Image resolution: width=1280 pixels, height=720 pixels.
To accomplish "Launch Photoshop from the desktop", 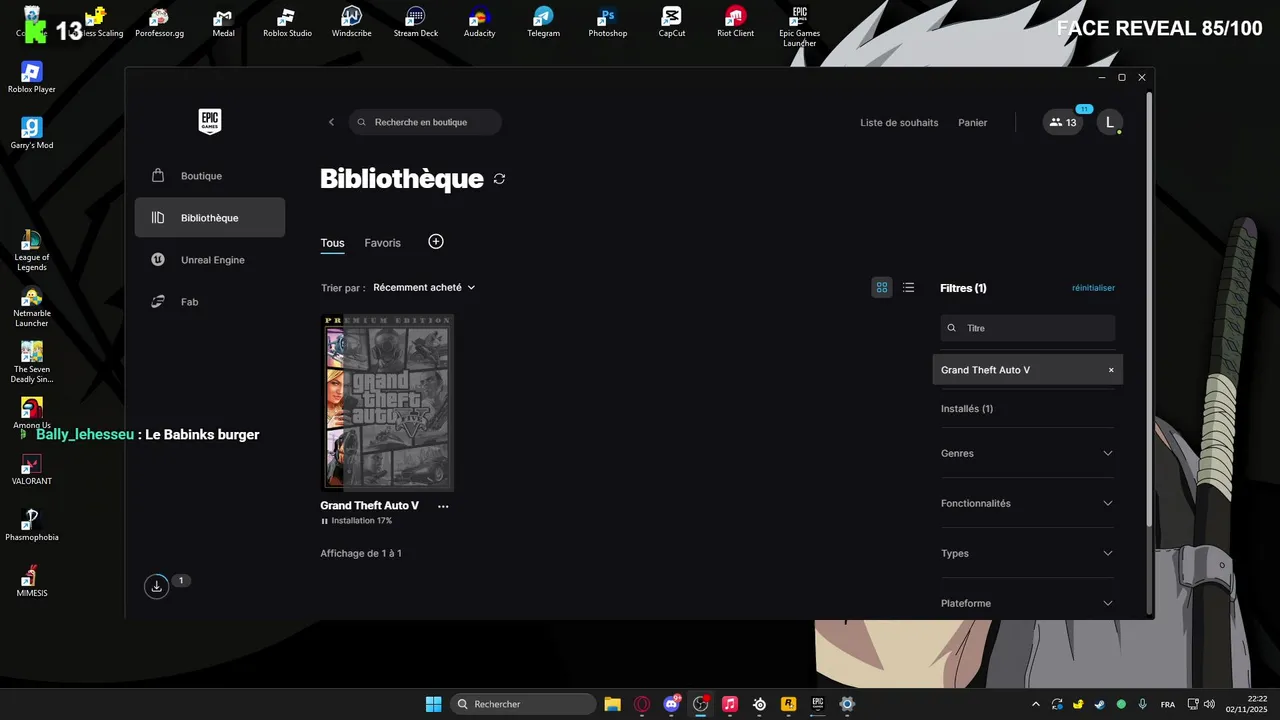I will [607, 22].
